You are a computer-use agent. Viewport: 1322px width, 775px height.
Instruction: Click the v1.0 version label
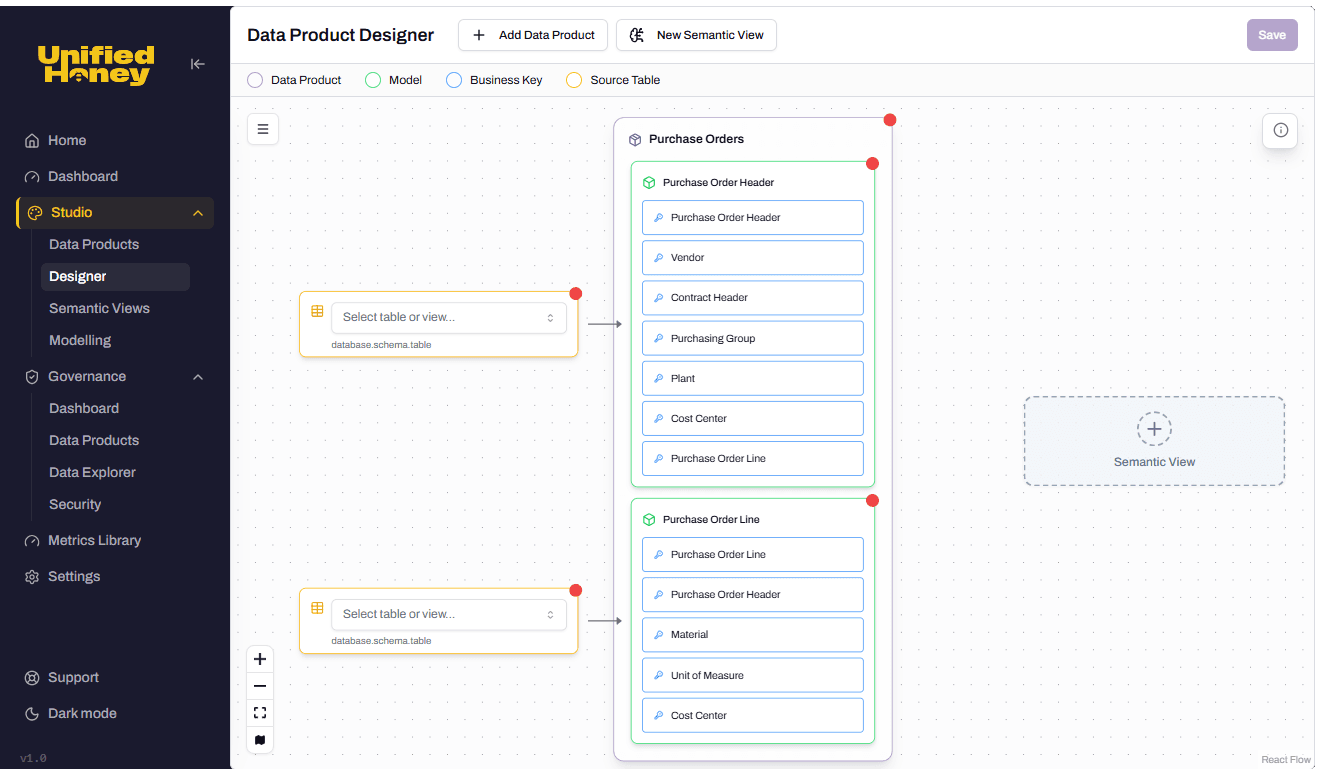(x=33, y=759)
